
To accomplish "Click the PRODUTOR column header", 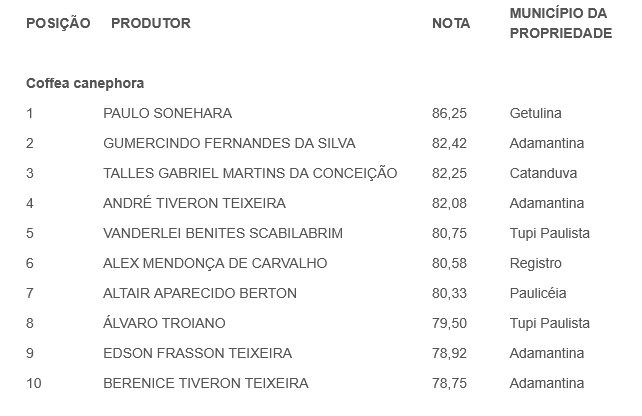I will [x=151, y=23].
